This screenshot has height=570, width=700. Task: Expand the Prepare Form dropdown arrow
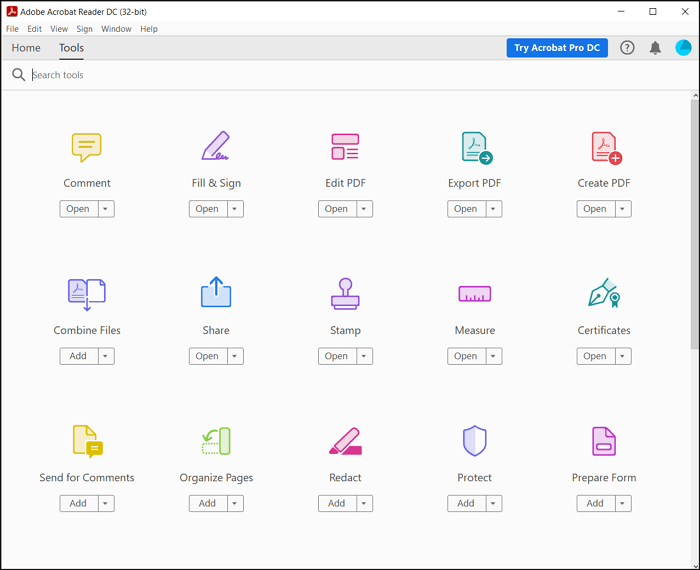click(x=623, y=503)
